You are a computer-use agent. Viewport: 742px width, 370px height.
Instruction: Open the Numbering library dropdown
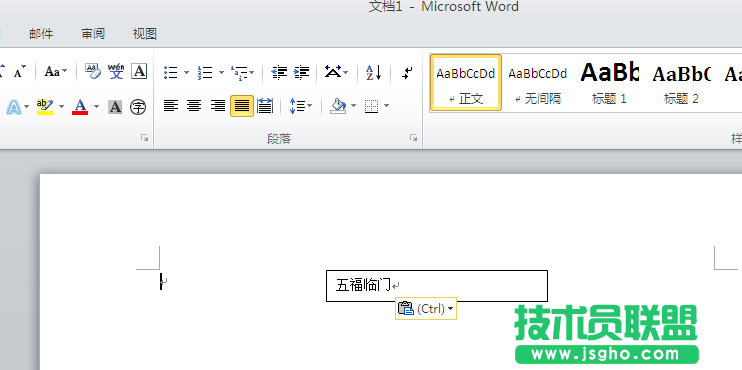tap(221, 72)
